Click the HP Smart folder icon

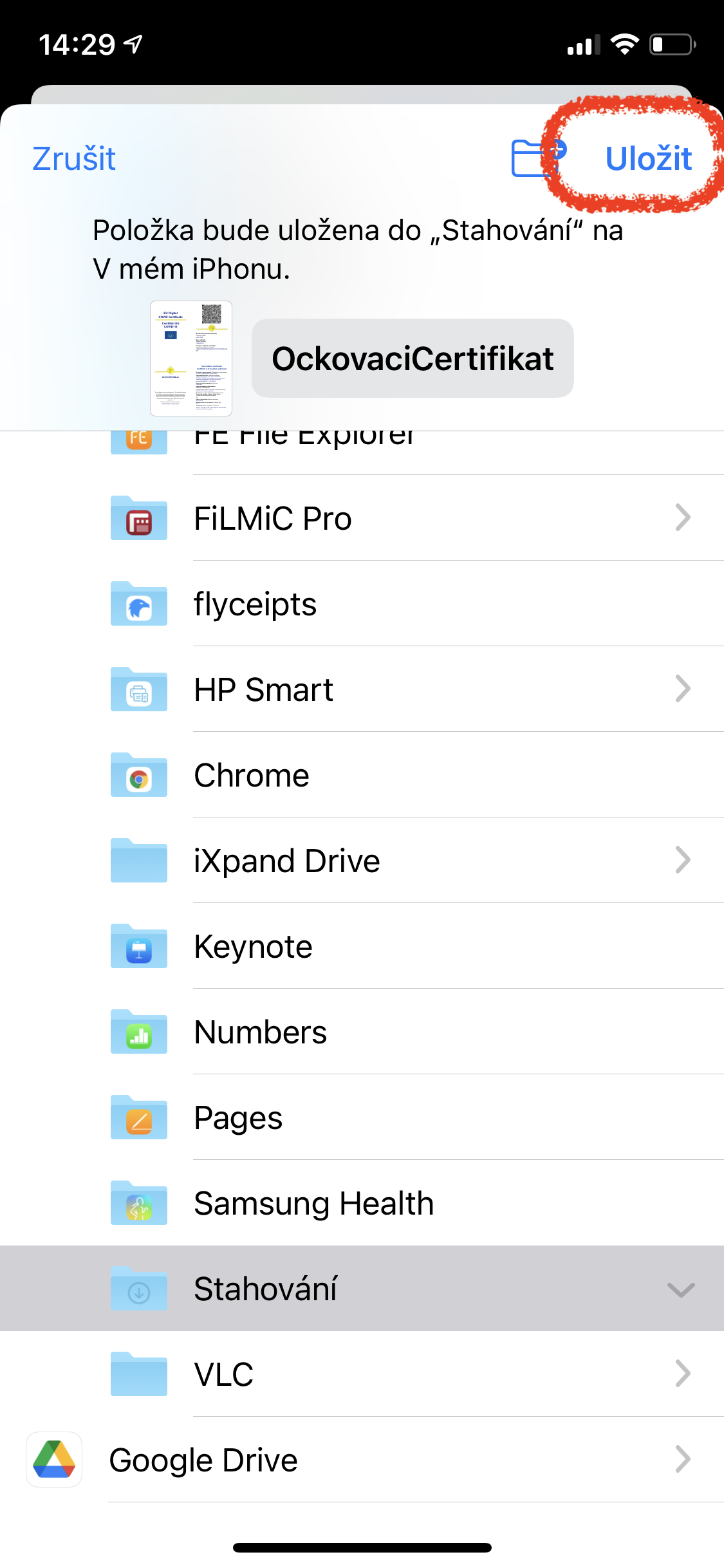coord(139,689)
